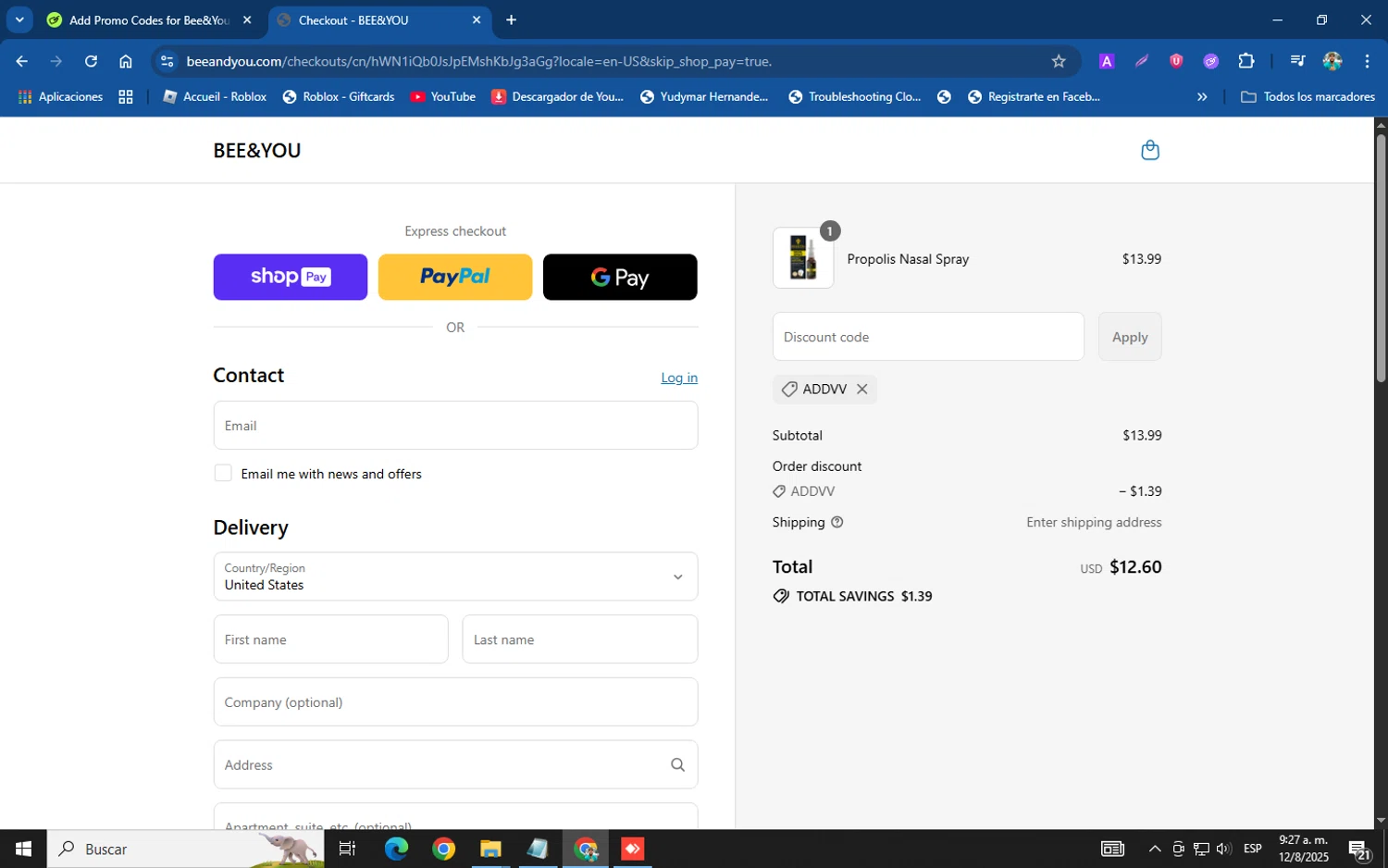This screenshot has height=868, width=1388.
Task: Open the Aplicaciones bookmark
Action: coord(61,96)
